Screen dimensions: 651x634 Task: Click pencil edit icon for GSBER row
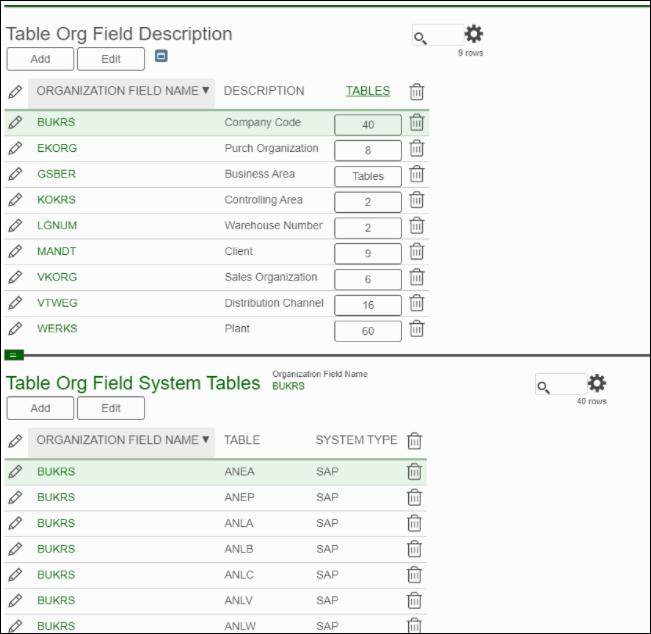click(x=15, y=174)
